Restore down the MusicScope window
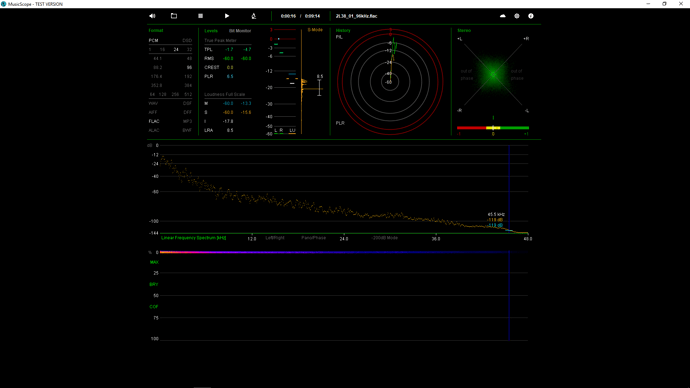 coord(664,4)
